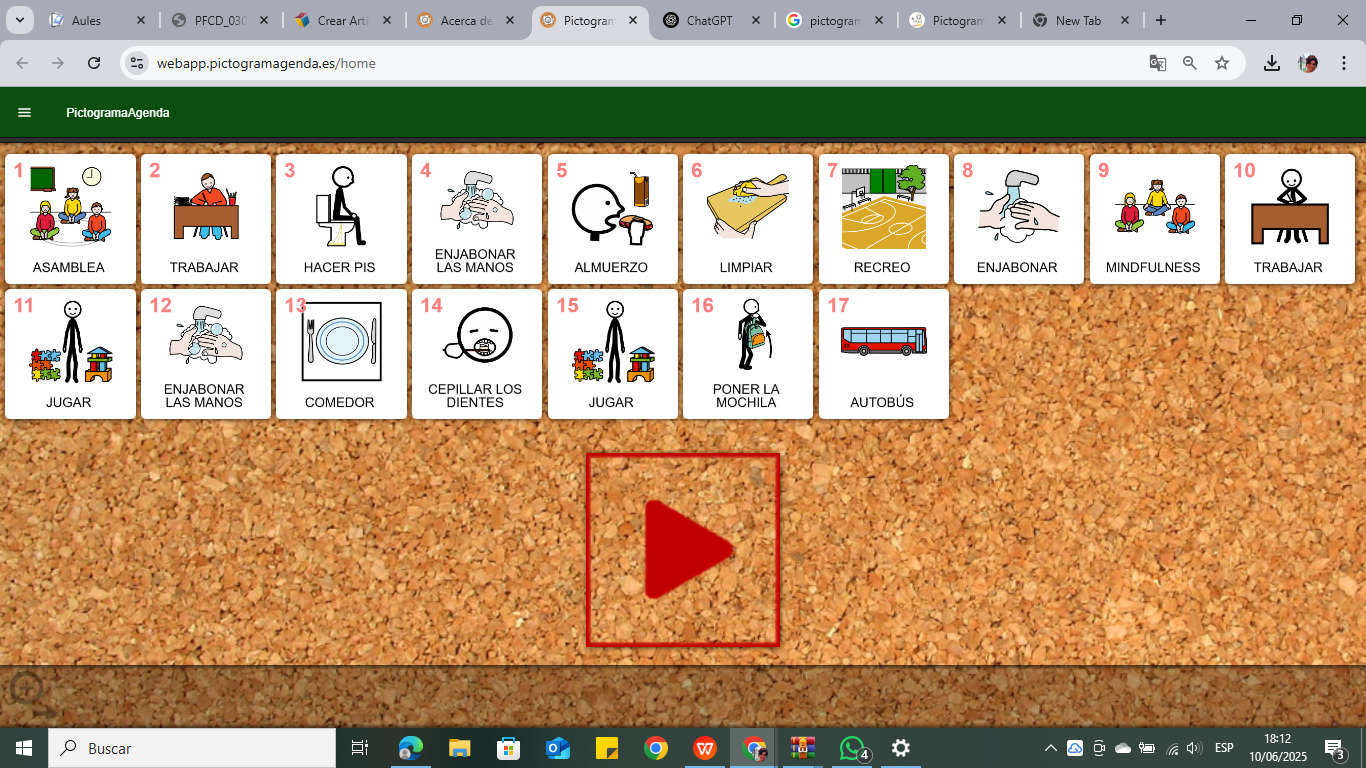The height and width of the screenshot is (768, 1366).
Task: Open the Google Translate icon in address bar
Action: pyautogui.click(x=1157, y=62)
